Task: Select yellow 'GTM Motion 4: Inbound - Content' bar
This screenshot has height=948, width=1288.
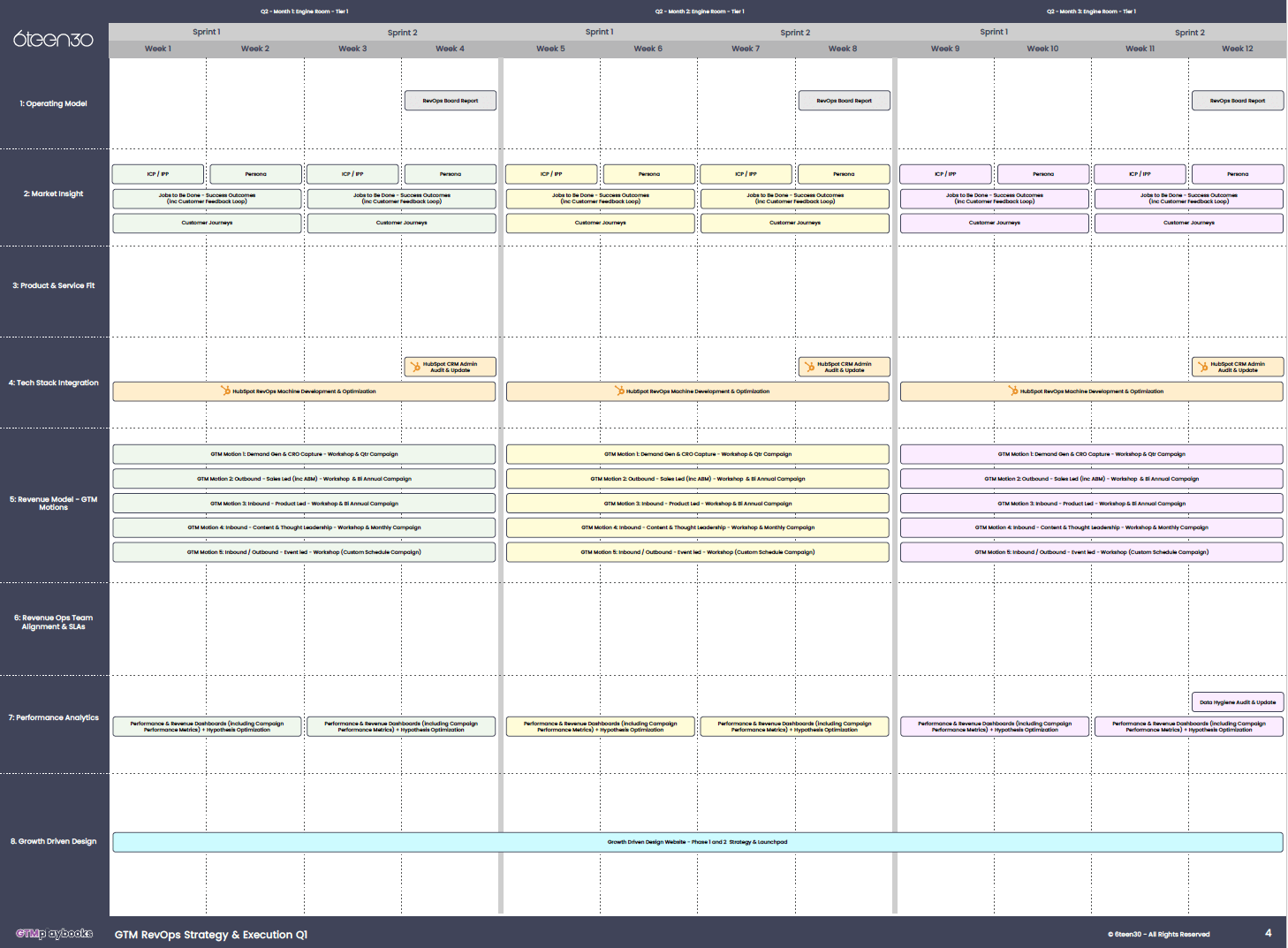Action: (x=698, y=527)
